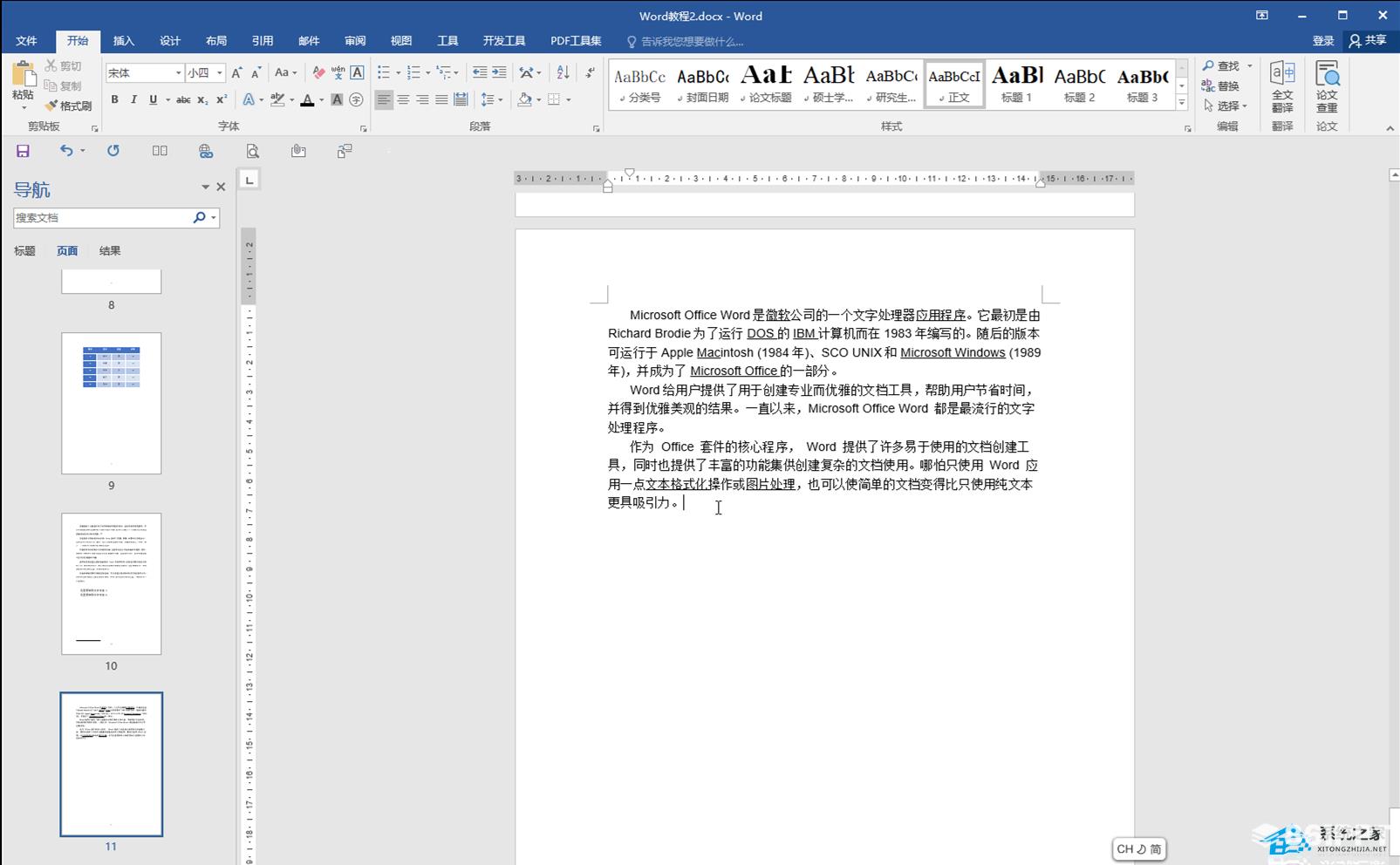Clear all formatting with the eraser icon

318,73
